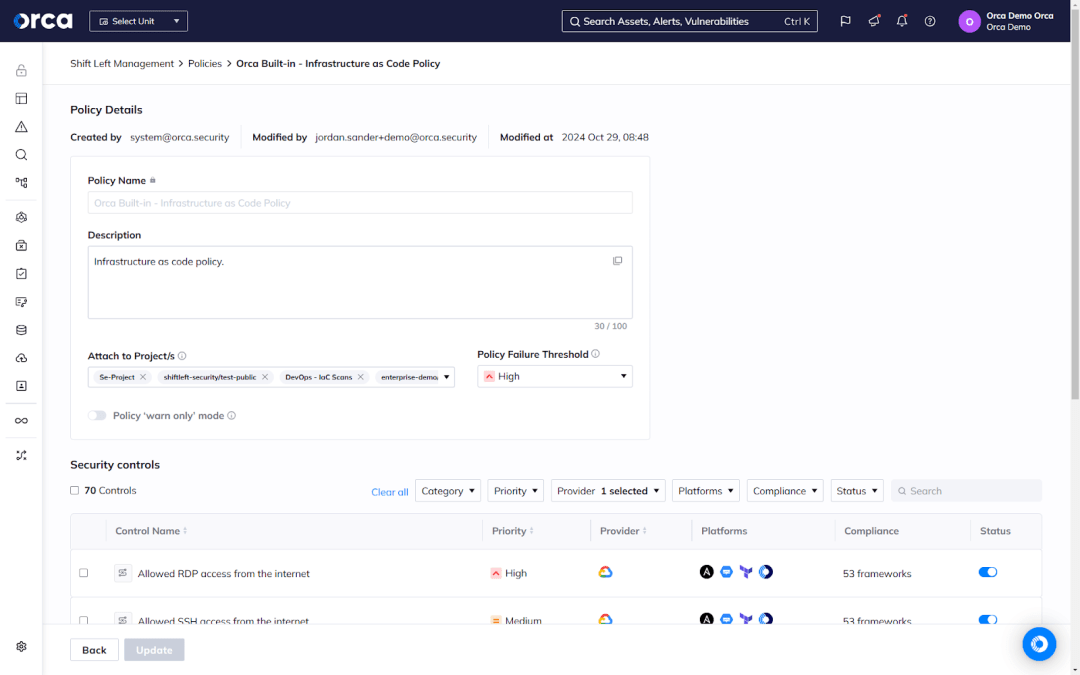
Task: Click the Back button
Action: tap(94, 650)
